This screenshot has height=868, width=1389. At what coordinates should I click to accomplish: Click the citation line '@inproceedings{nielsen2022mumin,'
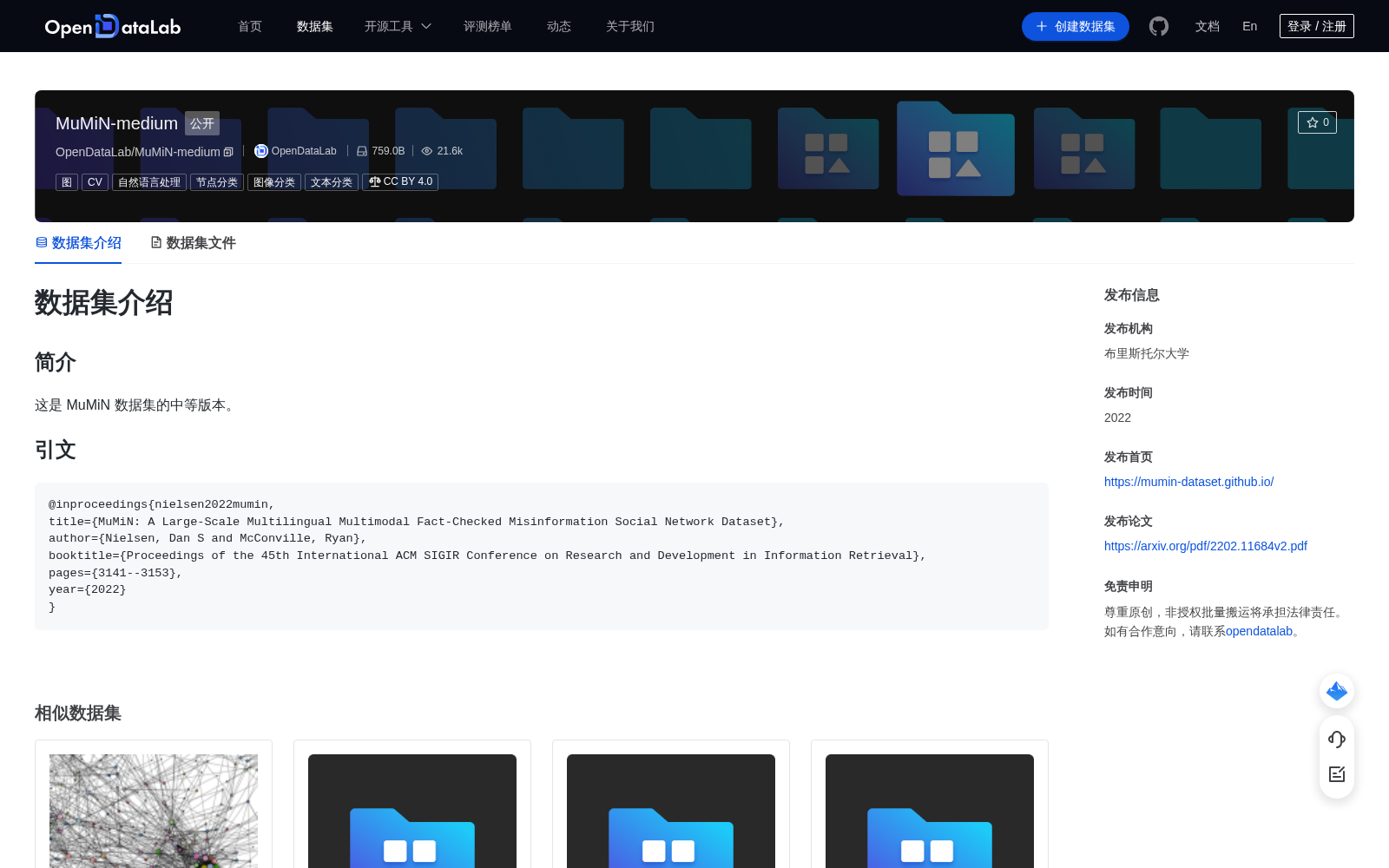click(161, 504)
